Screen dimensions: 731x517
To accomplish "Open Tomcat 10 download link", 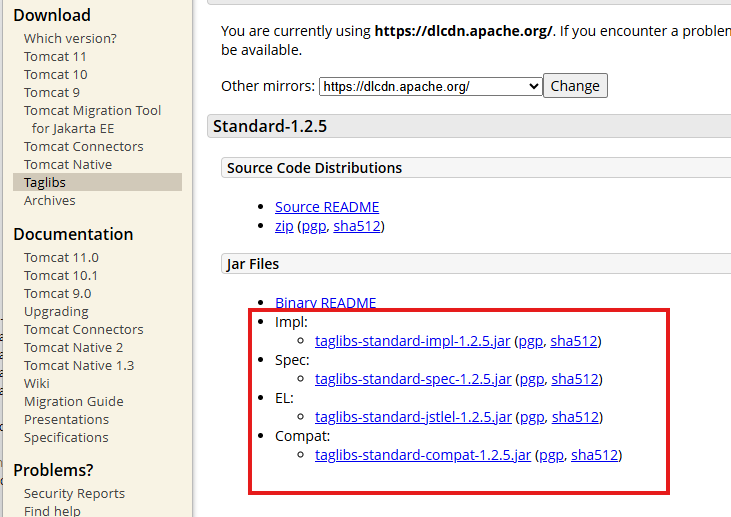I will coord(55,75).
